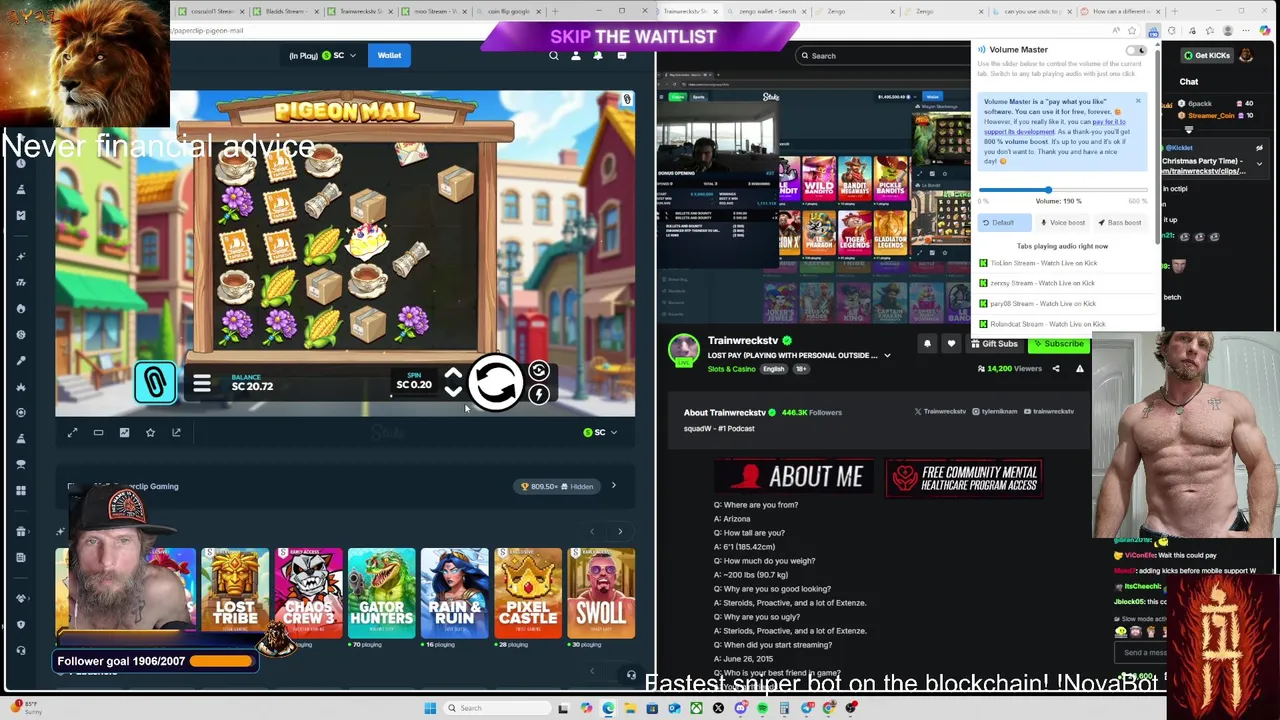Viewport: 1280px width, 720px height.
Task: Open live stats chart icon
Action: click(x=124, y=433)
